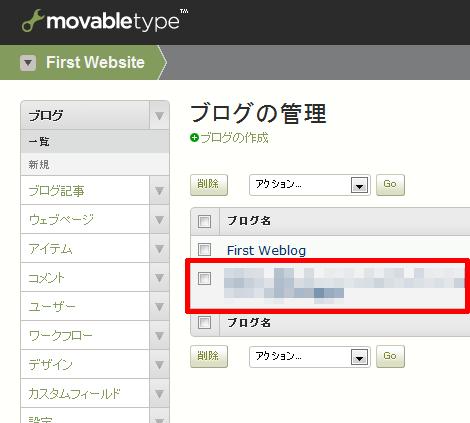The width and height of the screenshot is (470, 423).
Task: Expand the ユーザー menu arrow
Action: pyautogui.click(x=159, y=307)
